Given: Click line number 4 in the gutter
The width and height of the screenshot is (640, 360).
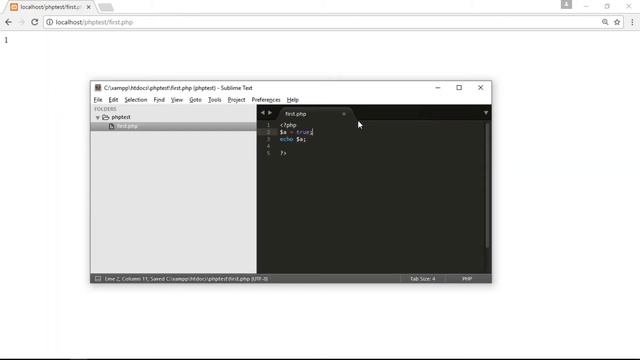Looking at the screenshot, I should pyautogui.click(x=268, y=146).
